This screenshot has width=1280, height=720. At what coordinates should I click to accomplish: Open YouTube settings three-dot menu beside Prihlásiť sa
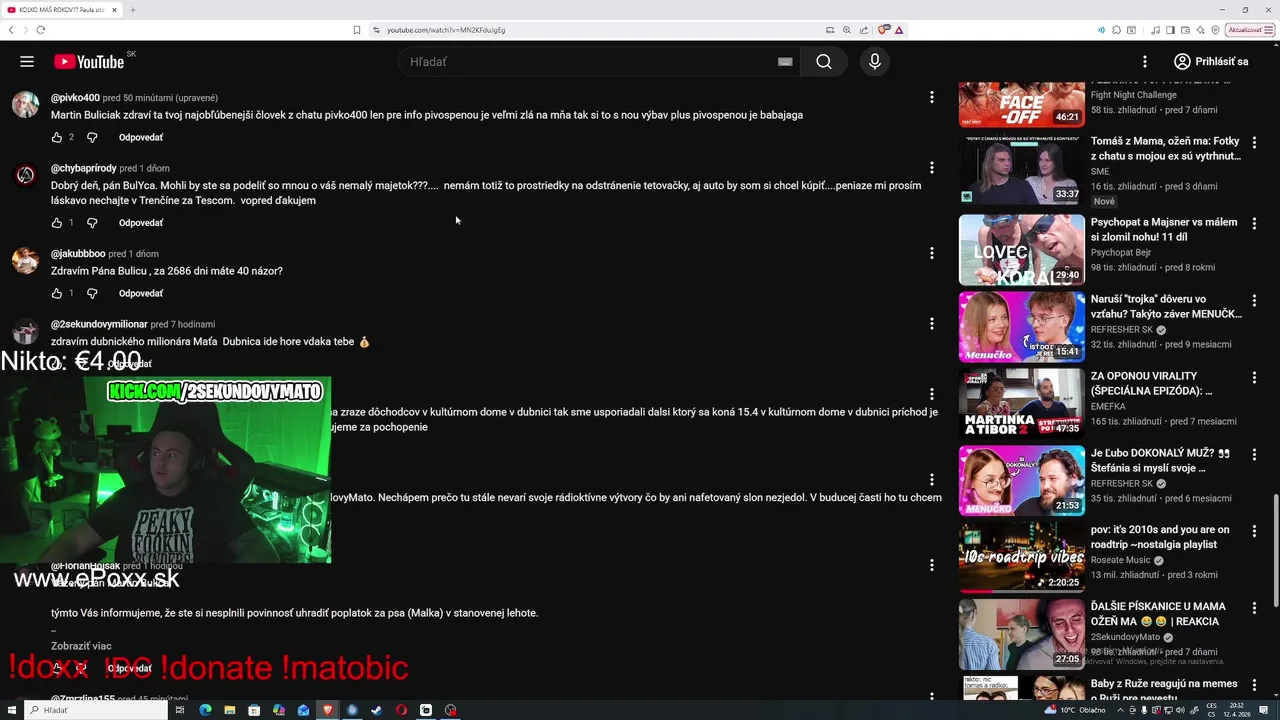[1145, 62]
